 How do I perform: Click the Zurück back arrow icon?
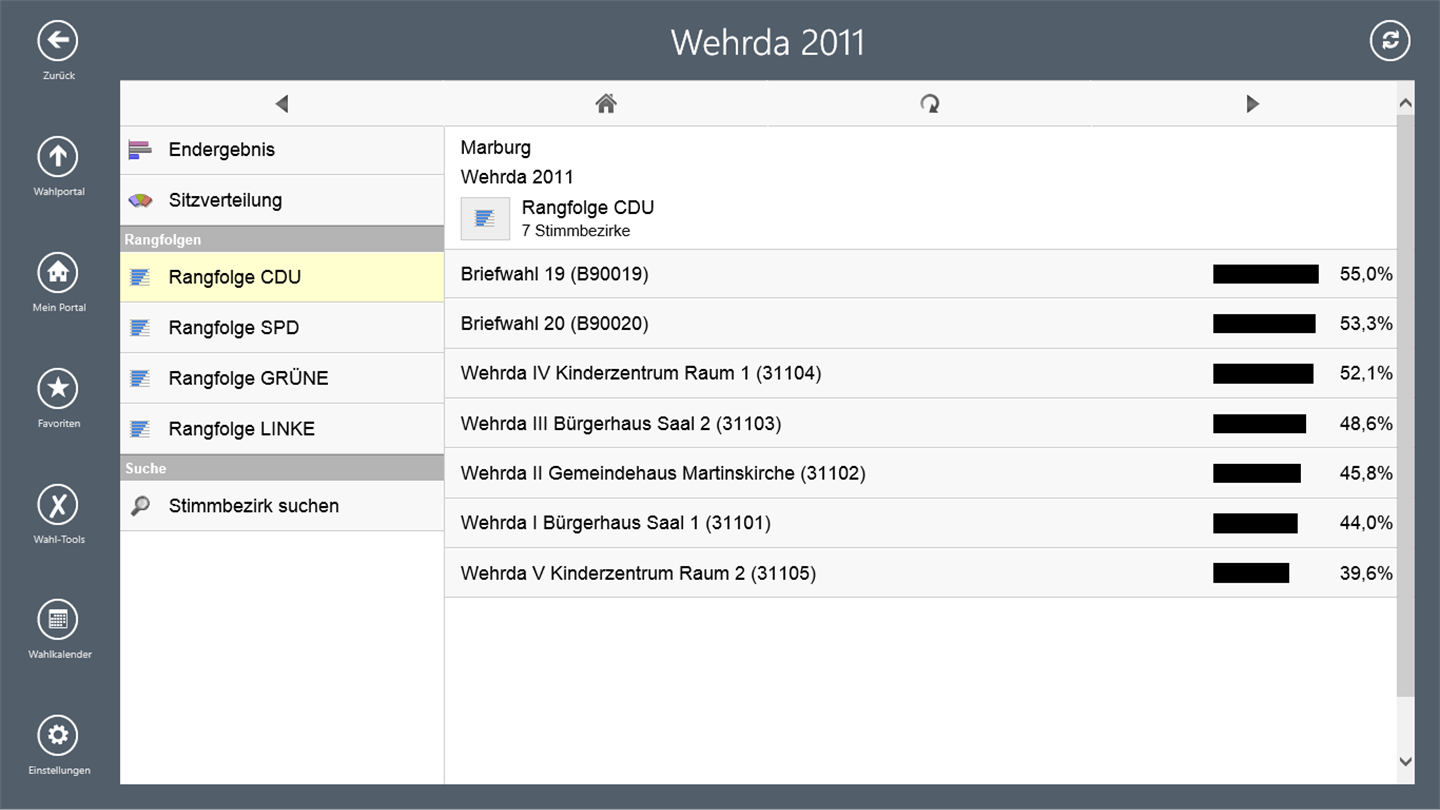[x=58, y=41]
